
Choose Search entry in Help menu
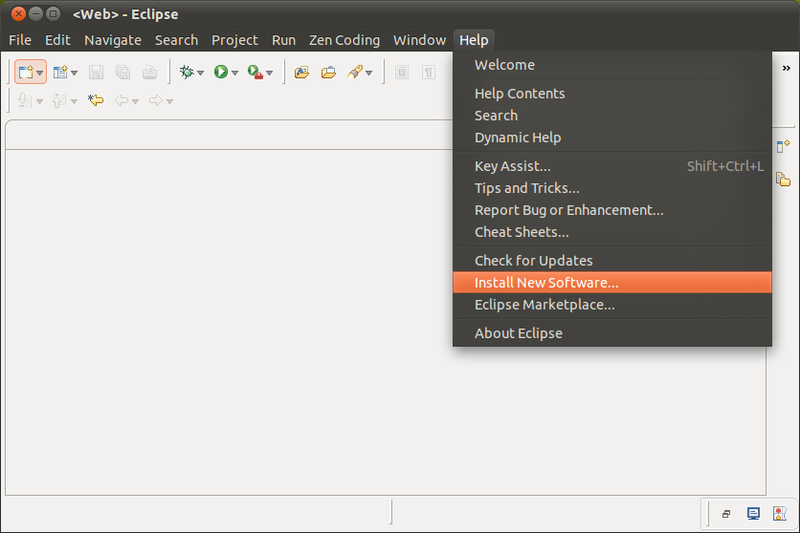pos(612,115)
